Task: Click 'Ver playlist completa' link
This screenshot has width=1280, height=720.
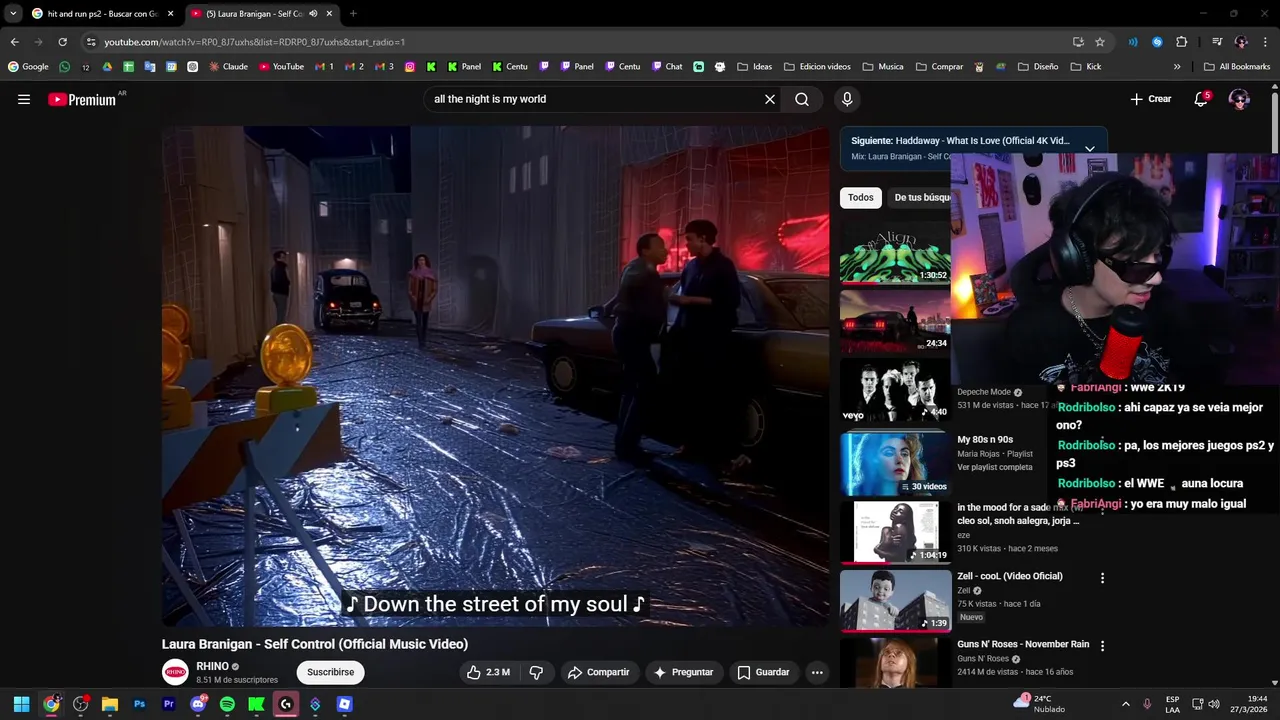Action: pos(995,467)
